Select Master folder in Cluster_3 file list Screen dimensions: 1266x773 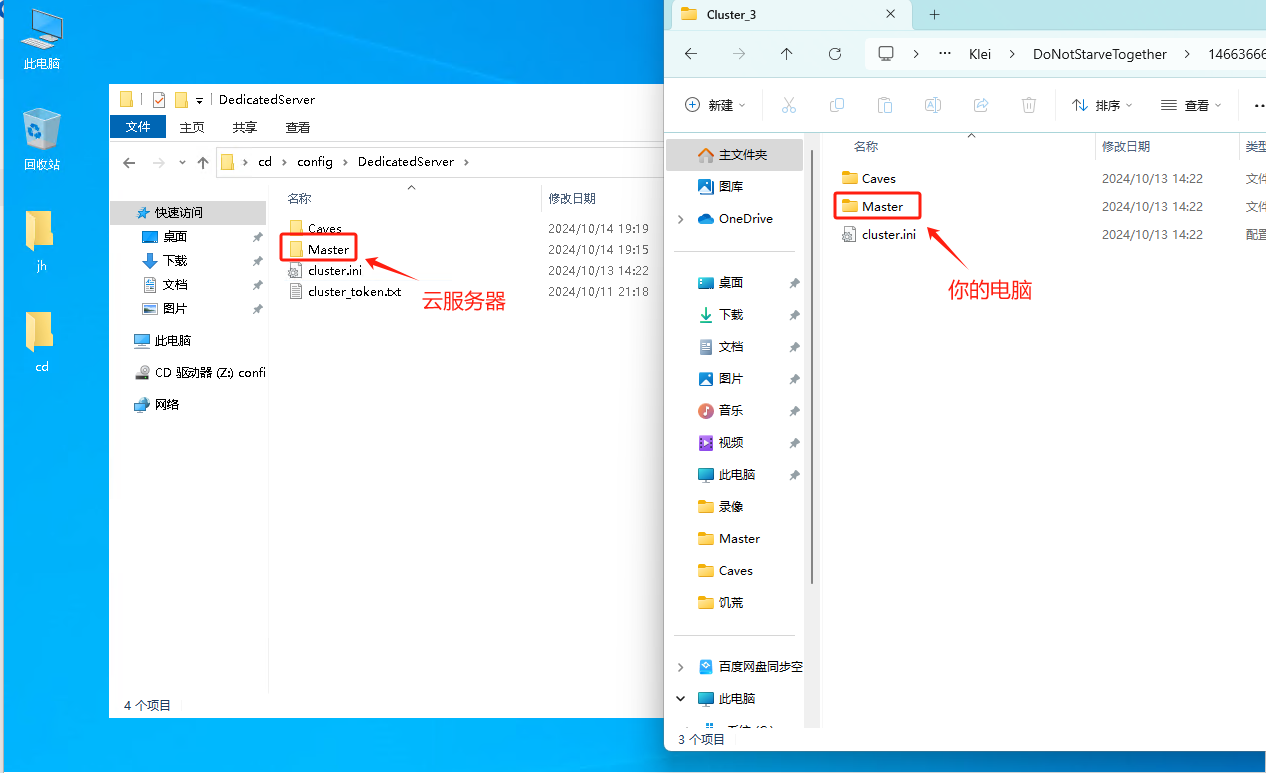[872, 206]
